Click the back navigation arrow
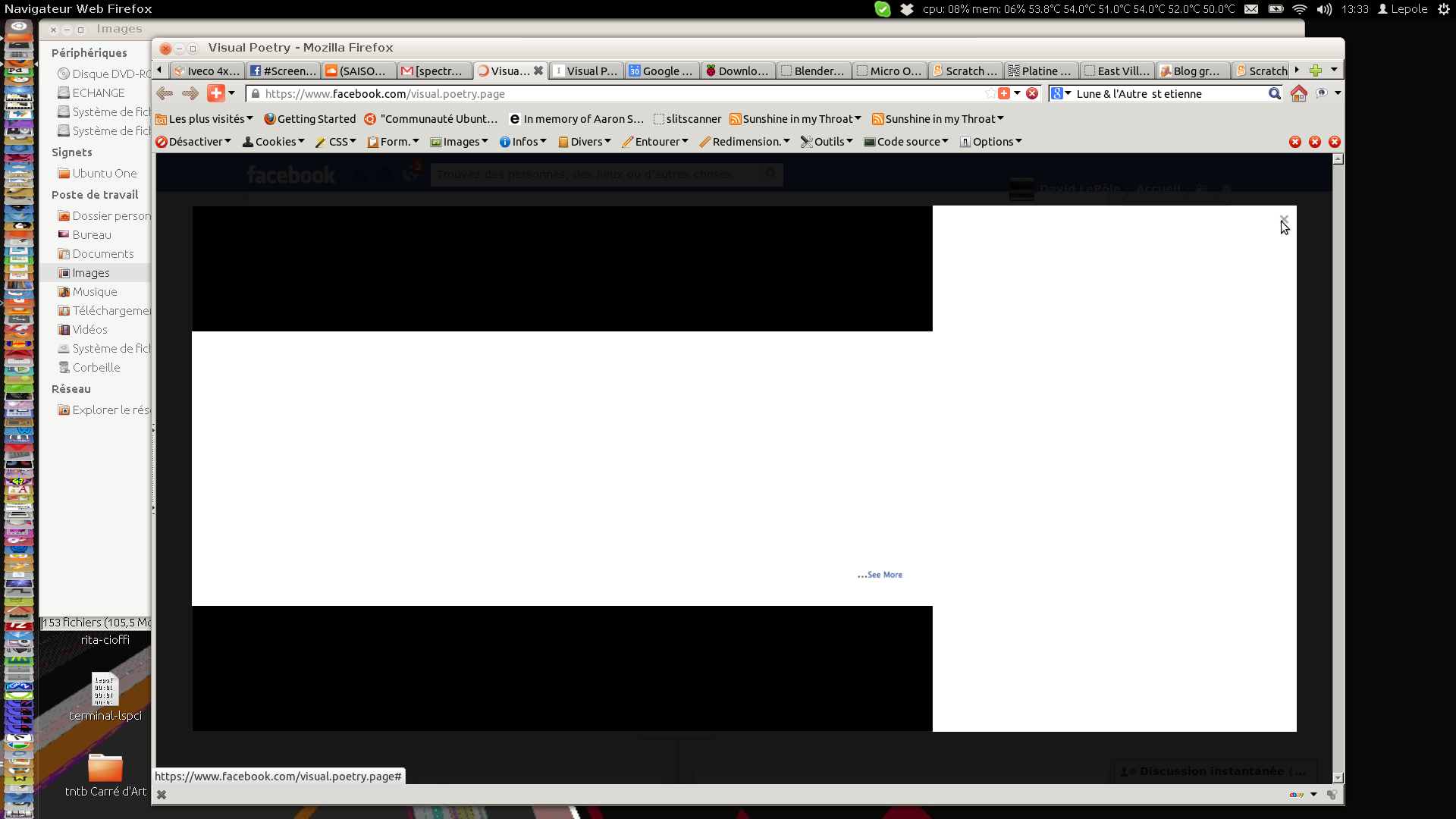Viewport: 1456px width, 819px height. point(165,93)
